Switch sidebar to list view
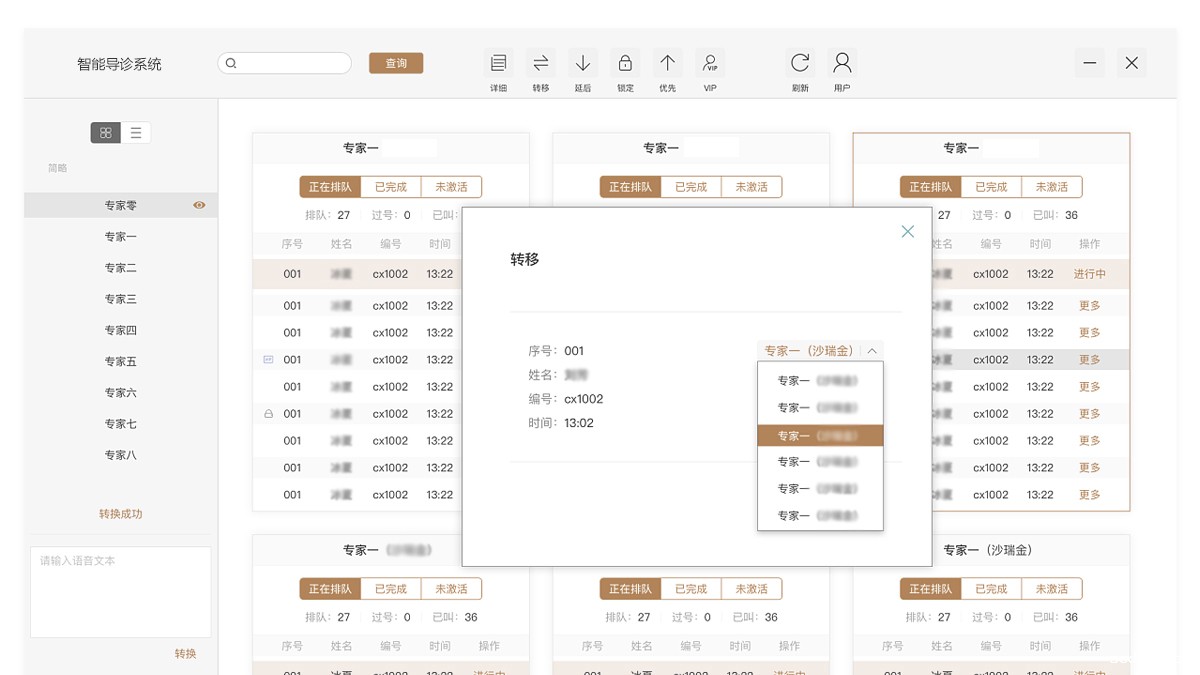 (x=136, y=133)
